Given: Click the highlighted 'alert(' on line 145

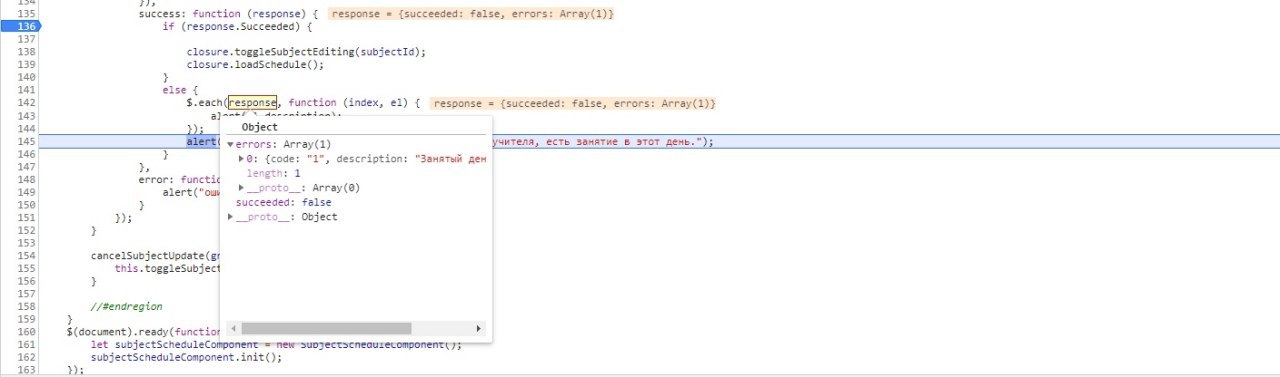Looking at the screenshot, I should click(203, 141).
